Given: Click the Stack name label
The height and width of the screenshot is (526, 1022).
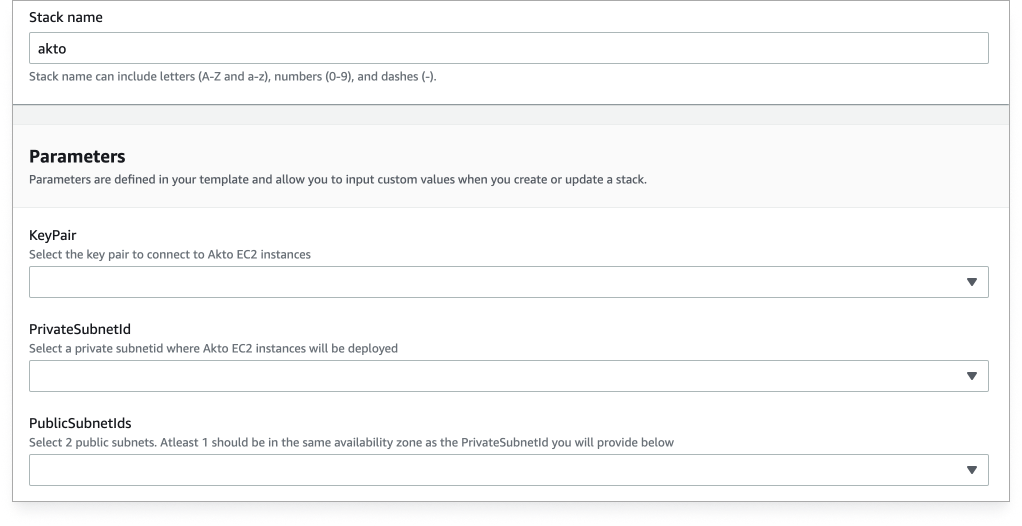Looking at the screenshot, I should (x=65, y=17).
